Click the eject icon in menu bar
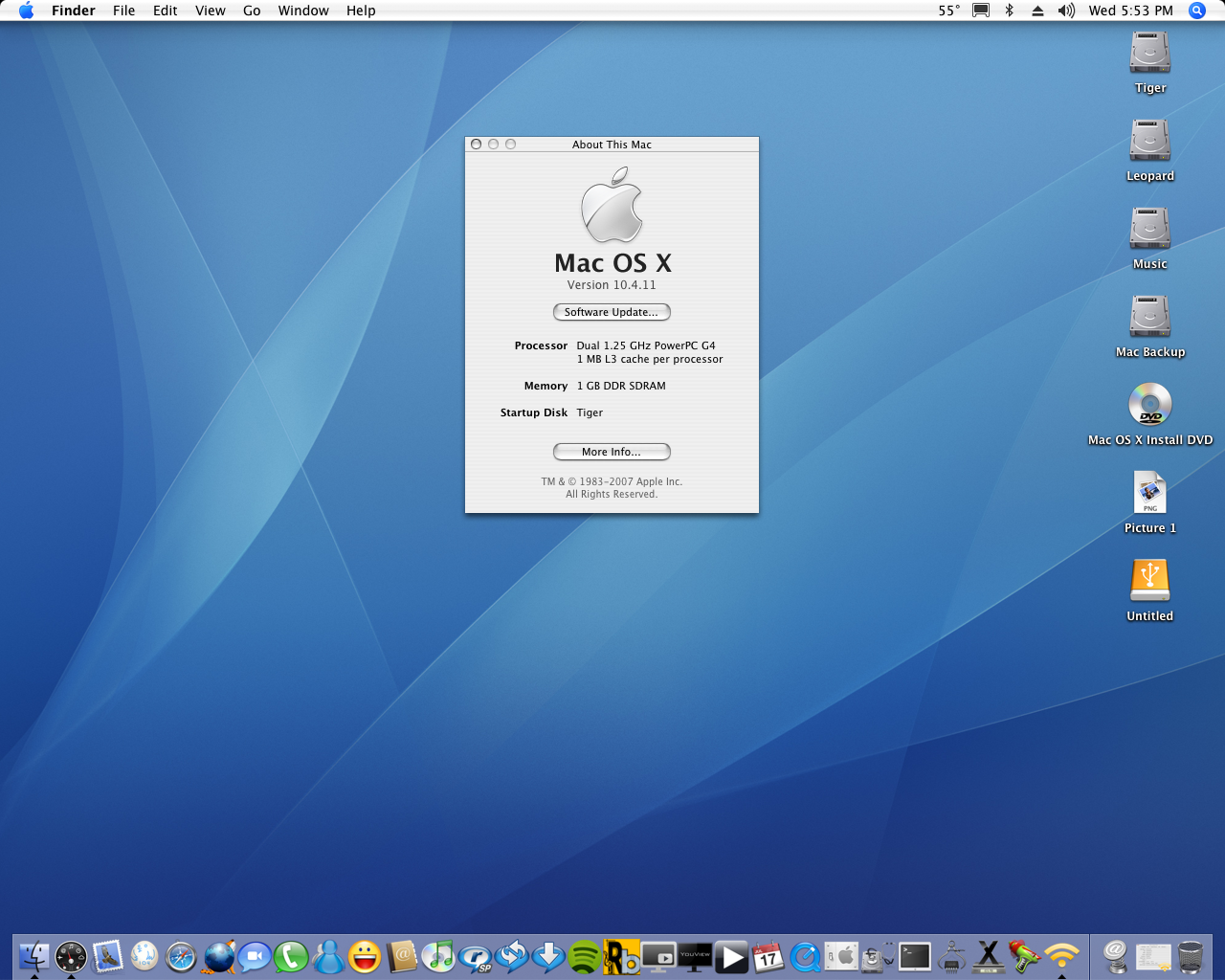 [x=1037, y=11]
